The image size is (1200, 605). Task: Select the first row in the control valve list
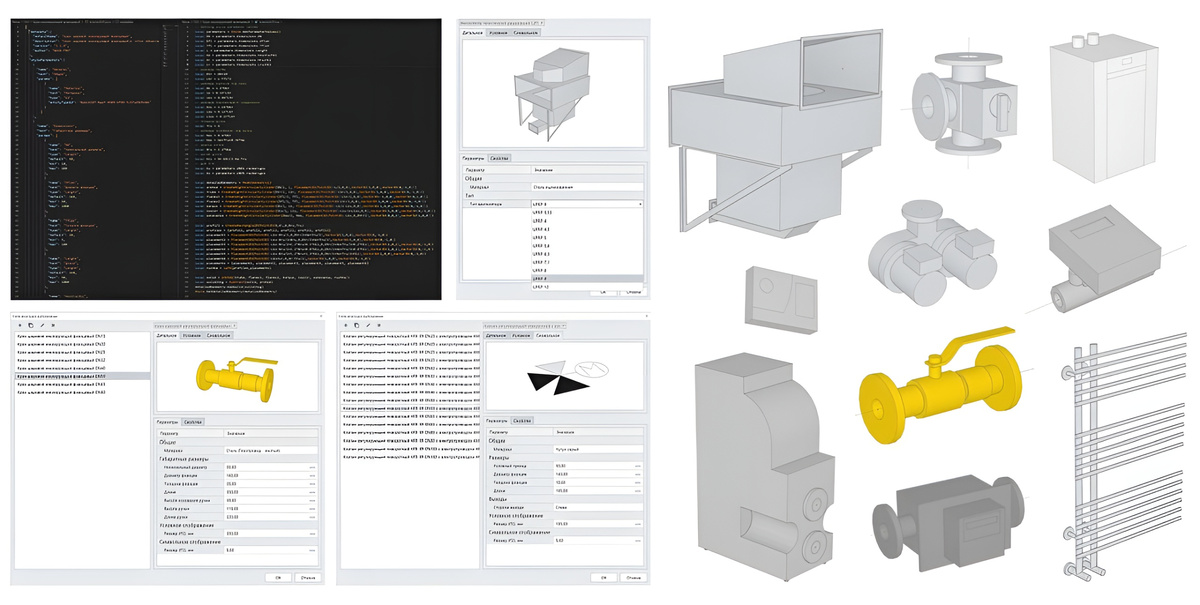click(x=409, y=336)
